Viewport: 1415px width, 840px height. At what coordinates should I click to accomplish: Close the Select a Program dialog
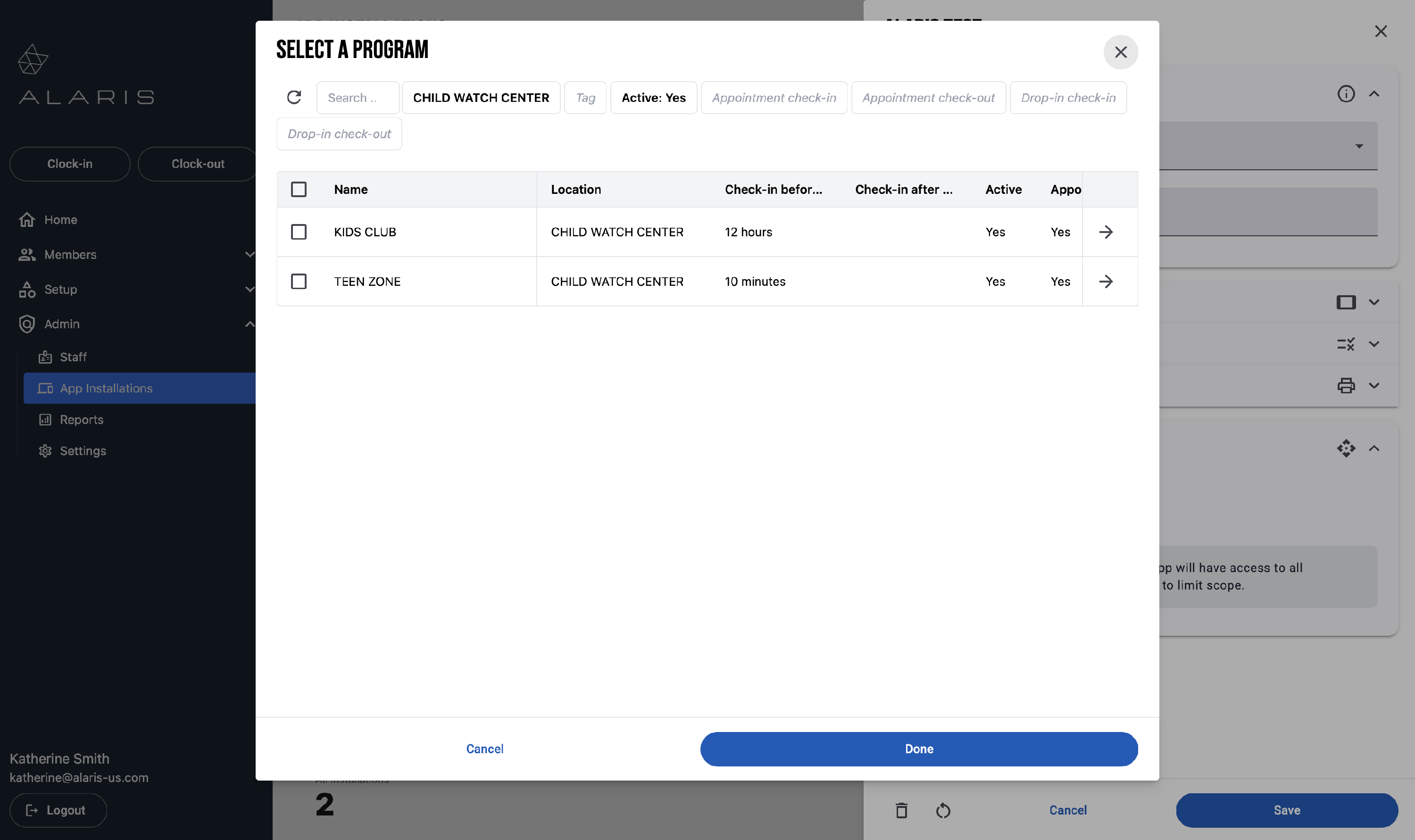coord(1121,52)
